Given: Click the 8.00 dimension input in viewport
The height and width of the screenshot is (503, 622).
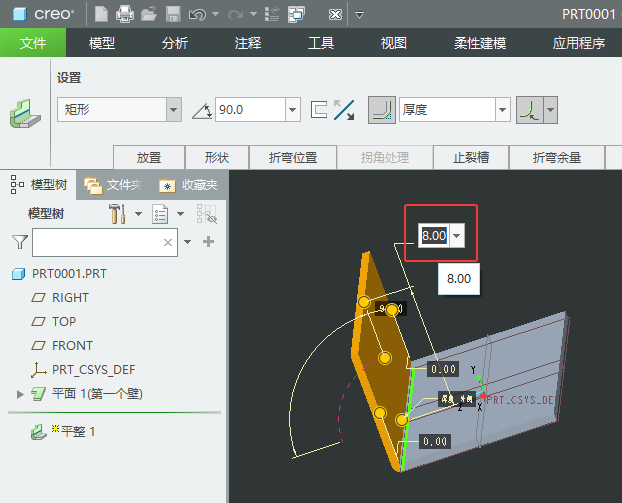Looking at the screenshot, I should pyautogui.click(x=434, y=236).
